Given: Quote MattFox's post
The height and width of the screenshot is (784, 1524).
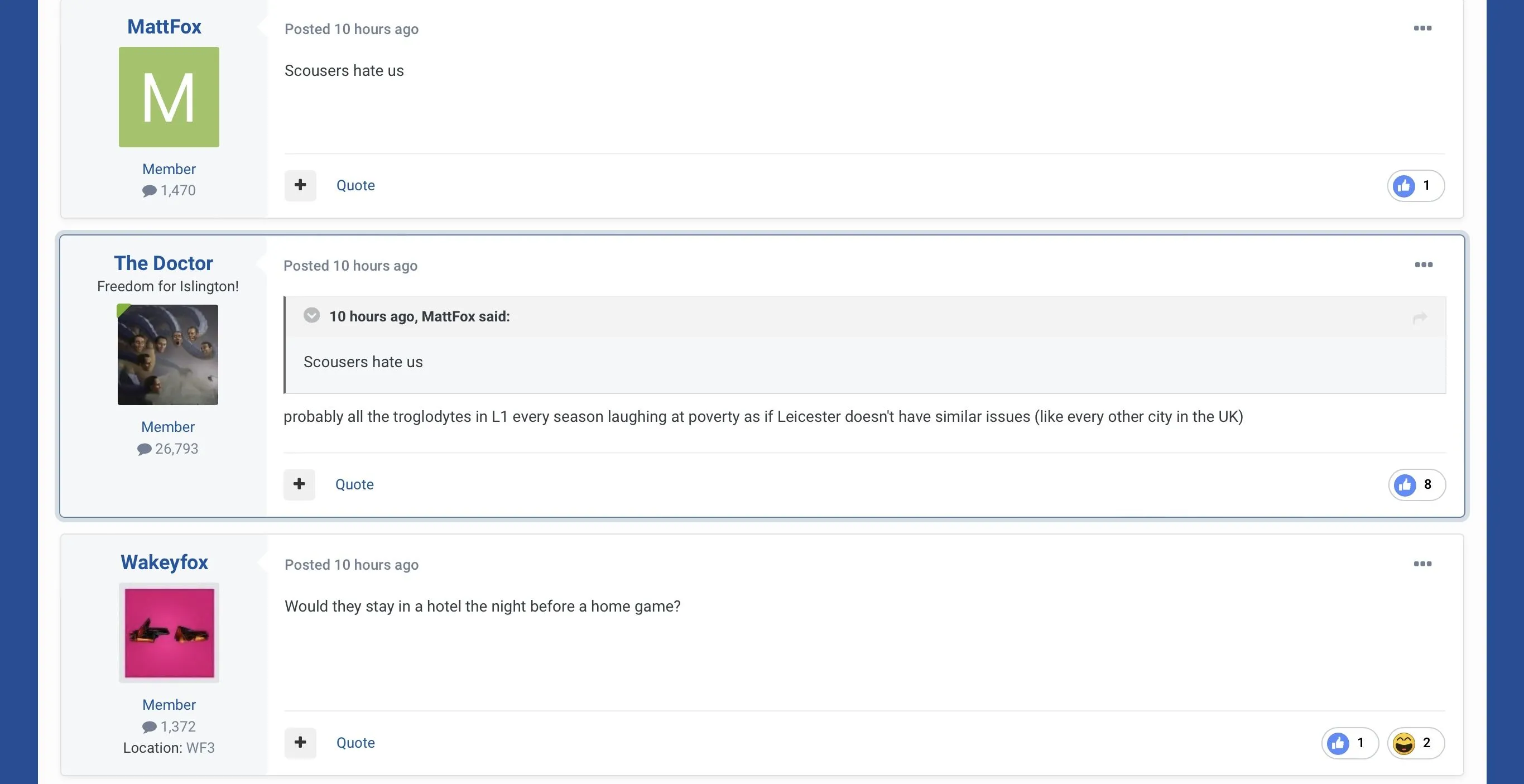Looking at the screenshot, I should pyautogui.click(x=355, y=185).
